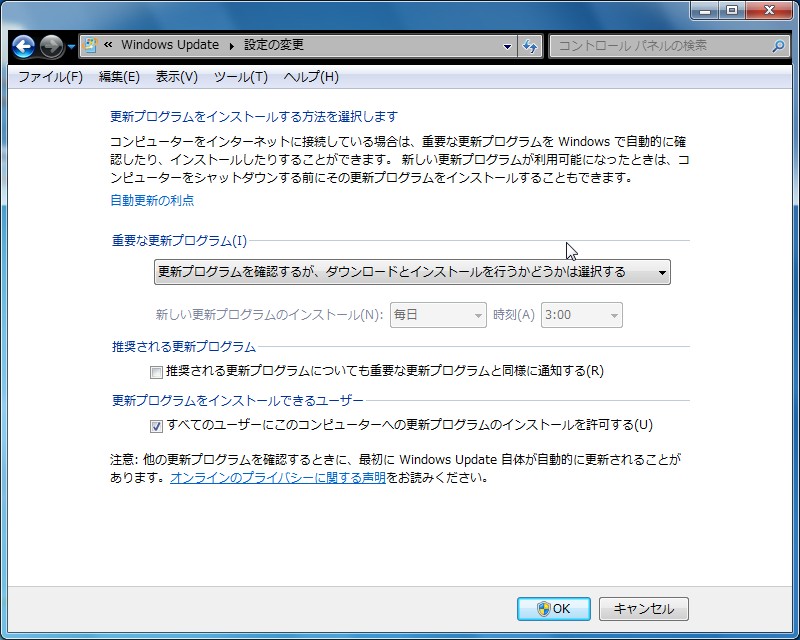800x640 pixels.
Task: Open オンラインのプライバシーに関する声明 link
Action: [278, 478]
